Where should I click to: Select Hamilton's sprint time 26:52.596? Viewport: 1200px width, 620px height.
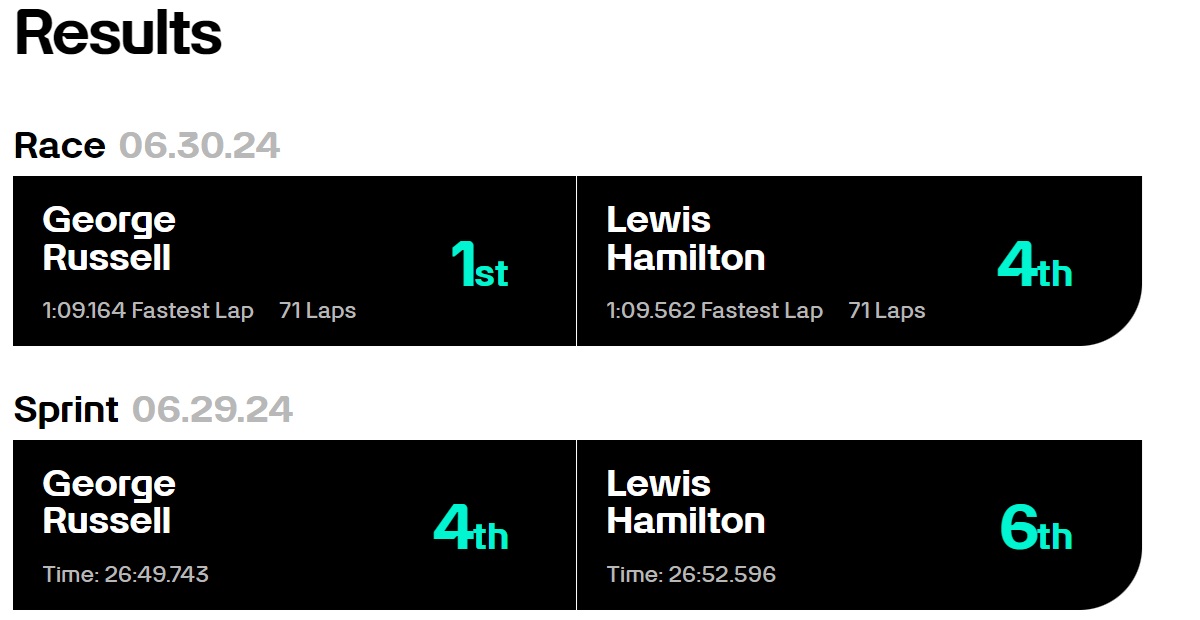tap(691, 575)
